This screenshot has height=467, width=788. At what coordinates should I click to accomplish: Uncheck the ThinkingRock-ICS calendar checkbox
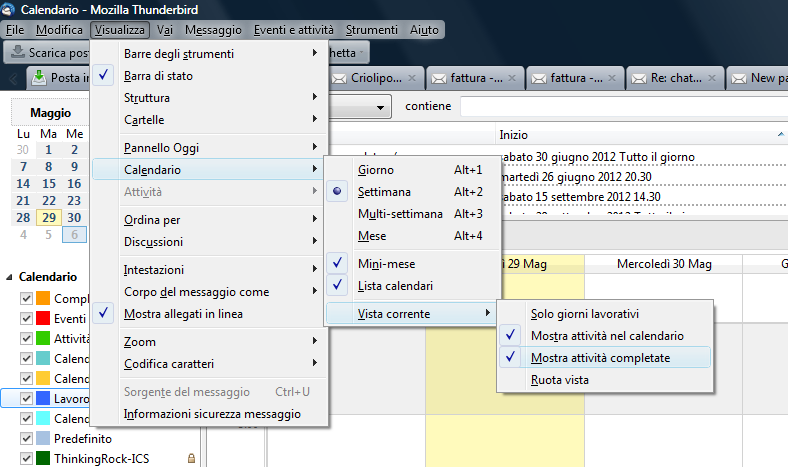click(x=26, y=458)
